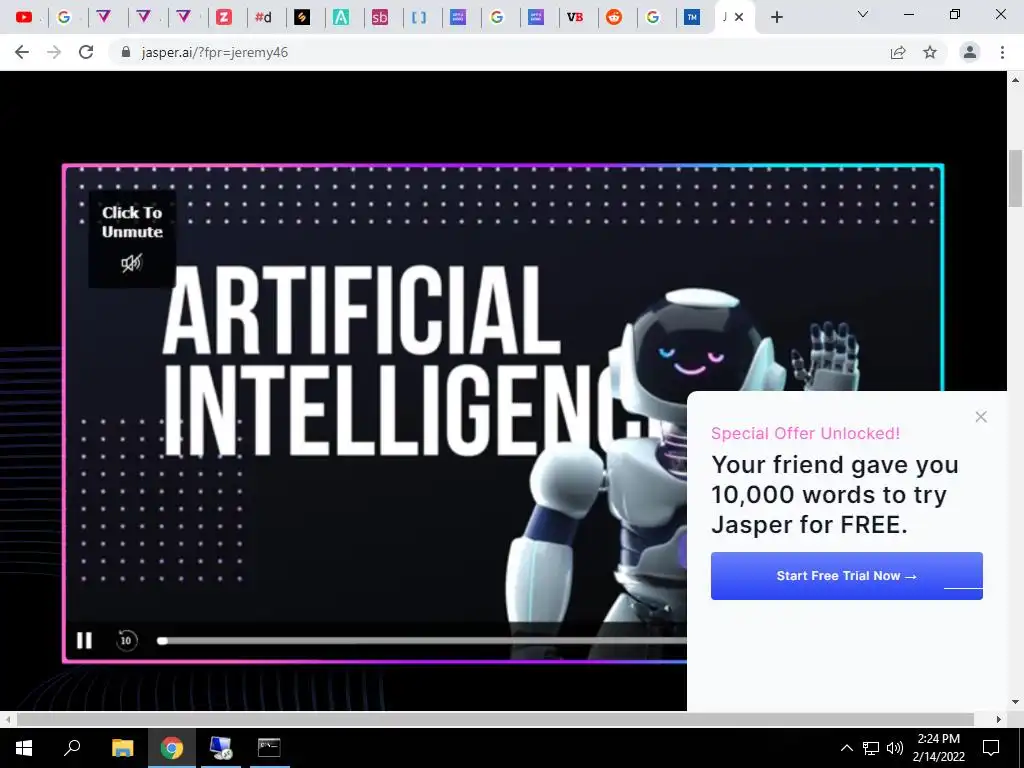The image size is (1024, 768).
Task: Switch to the black S icon tab
Action: pos(302,18)
